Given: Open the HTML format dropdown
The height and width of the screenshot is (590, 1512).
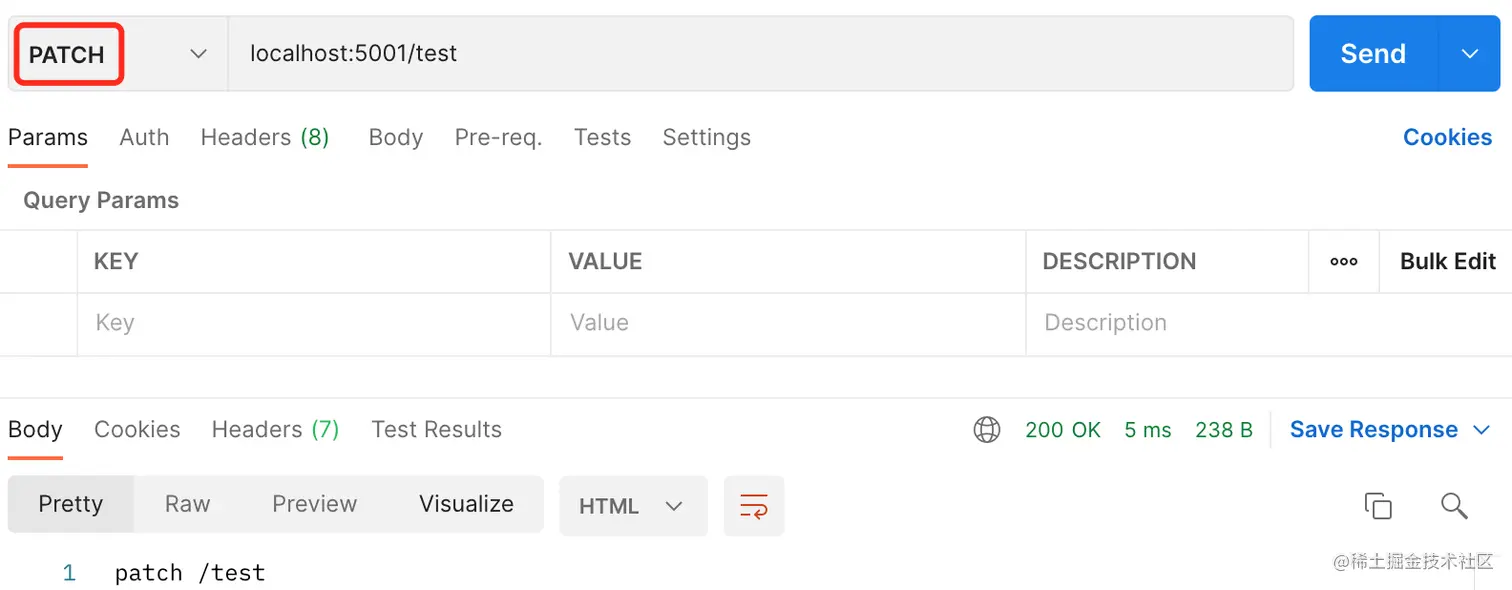Looking at the screenshot, I should tap(632, 506).
